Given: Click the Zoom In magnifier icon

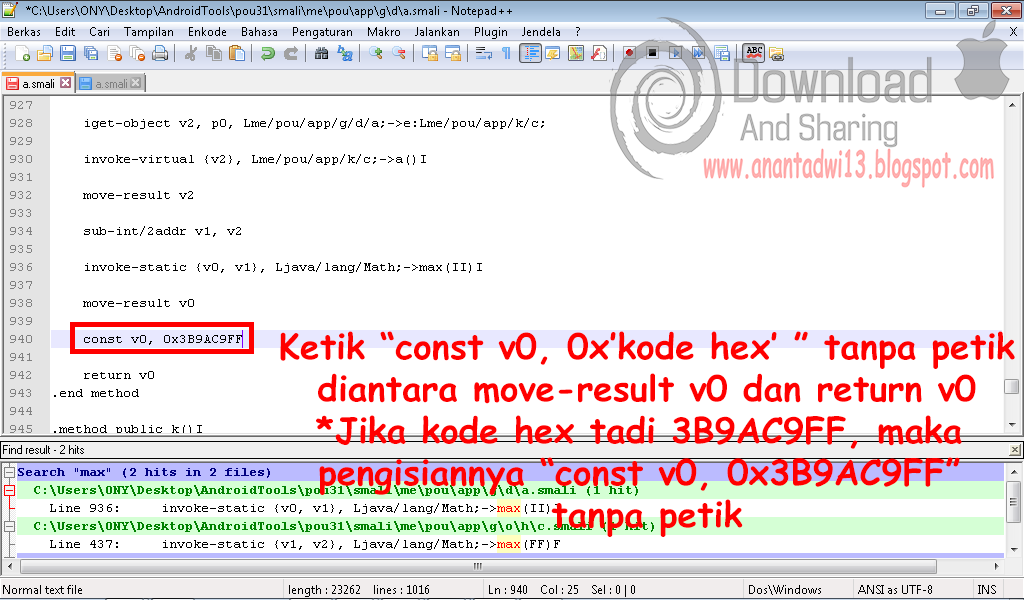Looking at the screenshot, I should point(376,54).
